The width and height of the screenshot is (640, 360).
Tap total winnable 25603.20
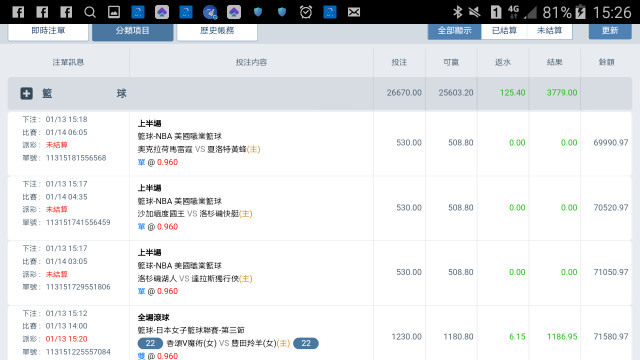(x=456, y=93)
